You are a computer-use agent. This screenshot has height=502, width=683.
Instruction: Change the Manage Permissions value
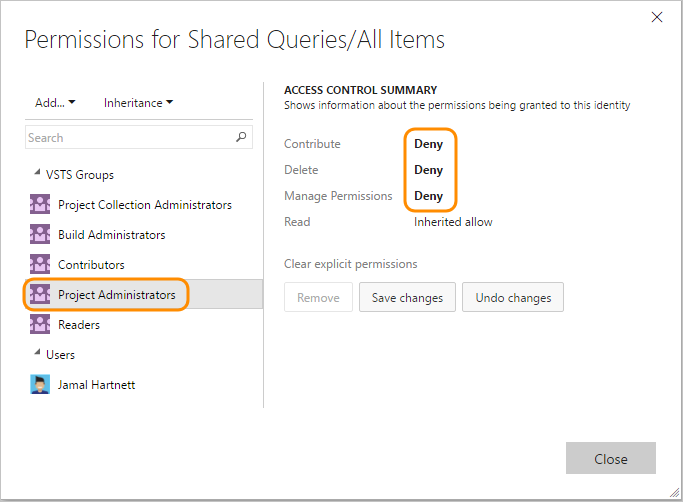coord(429,196)
